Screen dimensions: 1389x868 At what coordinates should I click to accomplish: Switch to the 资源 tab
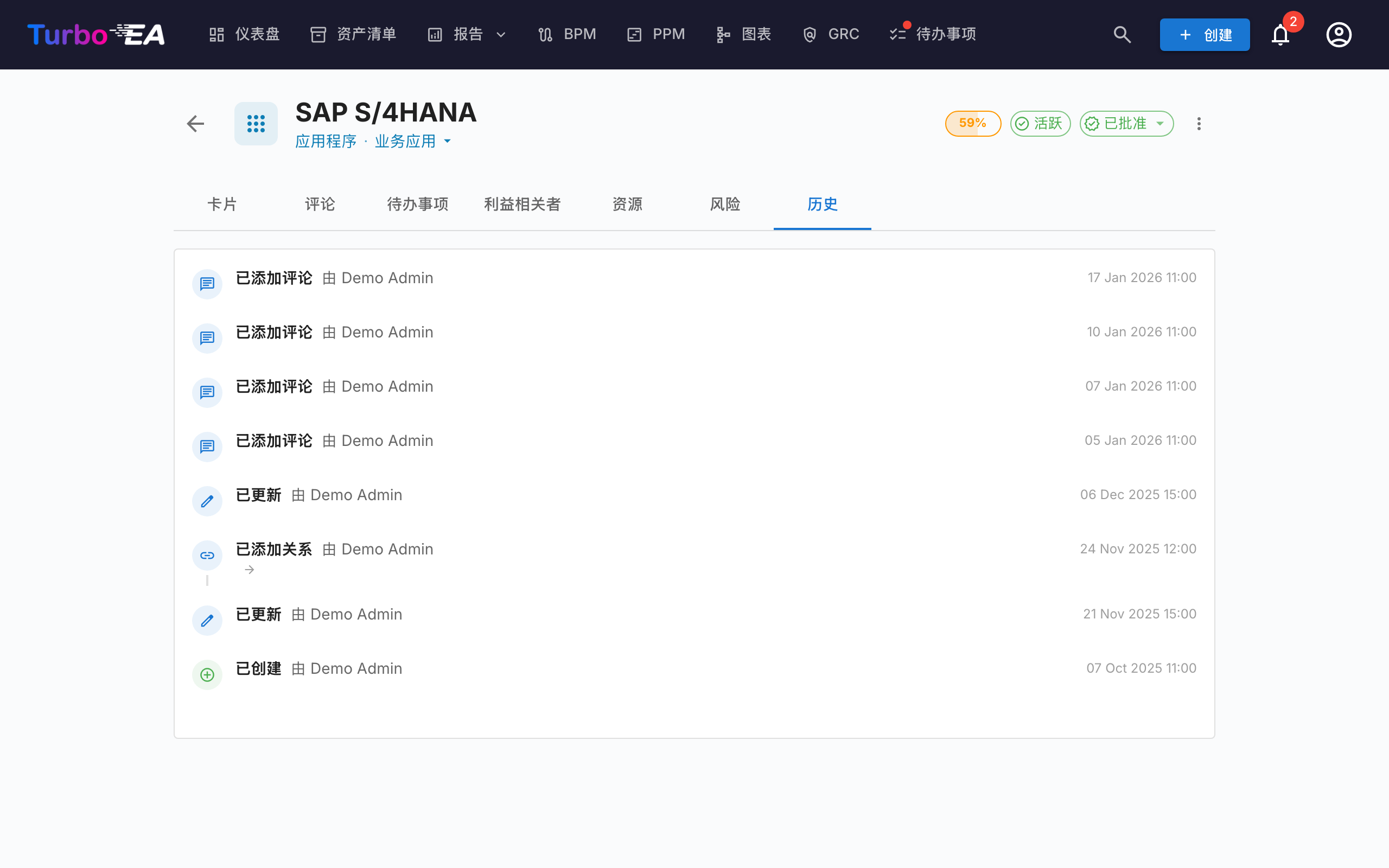point(627,205)
